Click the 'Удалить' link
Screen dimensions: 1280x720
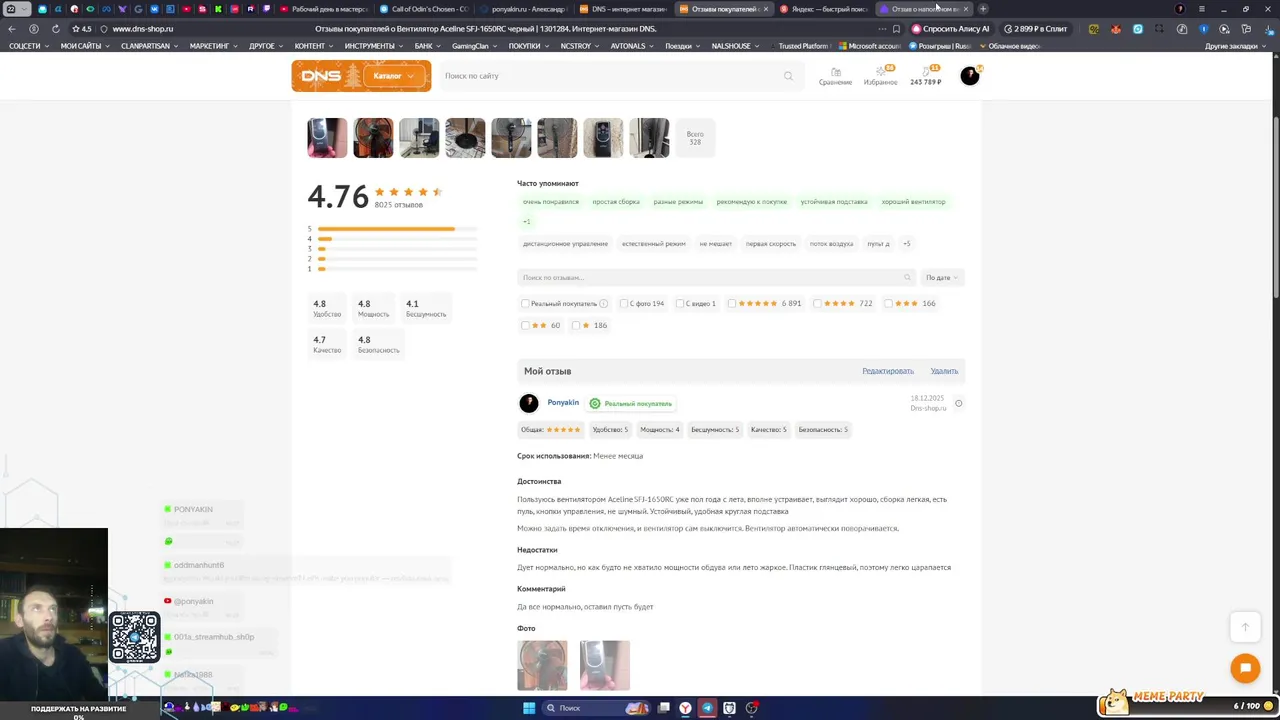pyautogui.click(x=944, y=371)
